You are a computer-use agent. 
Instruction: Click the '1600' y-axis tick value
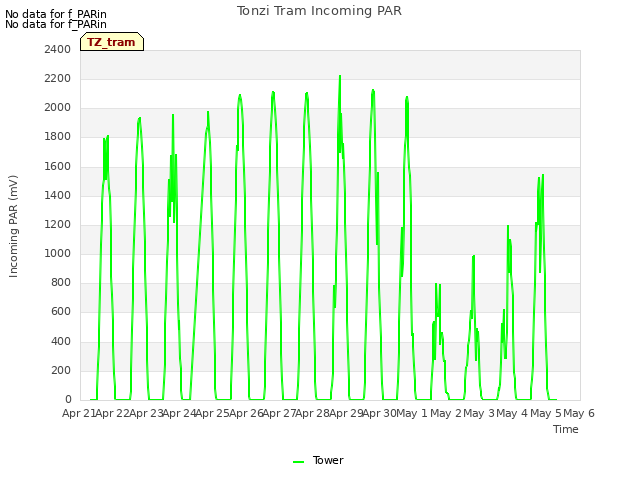pos(58,167)
